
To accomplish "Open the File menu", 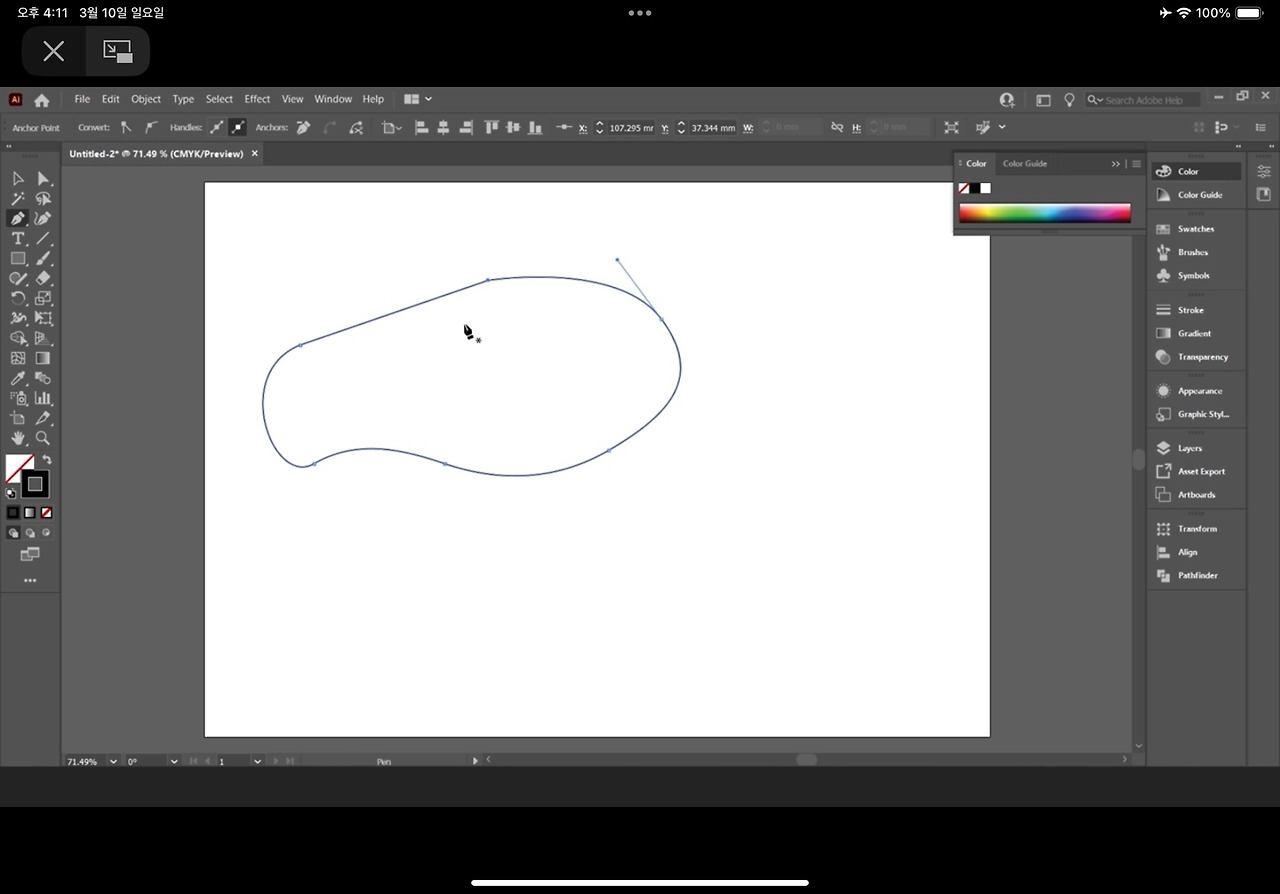I will click(x=82, y=100).
